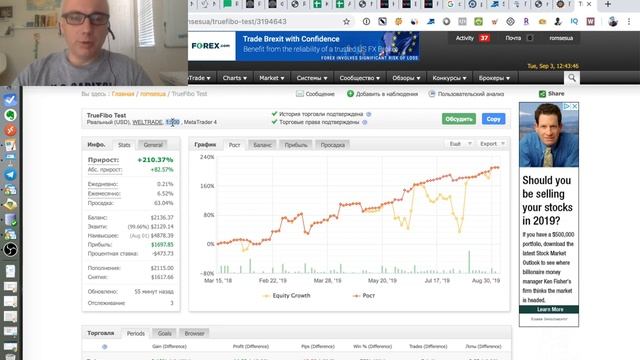Viewport: 640px width, 360px height.
Task: Switch to the Stats tab
Action: pyautogui.click(x=124, y=145)
